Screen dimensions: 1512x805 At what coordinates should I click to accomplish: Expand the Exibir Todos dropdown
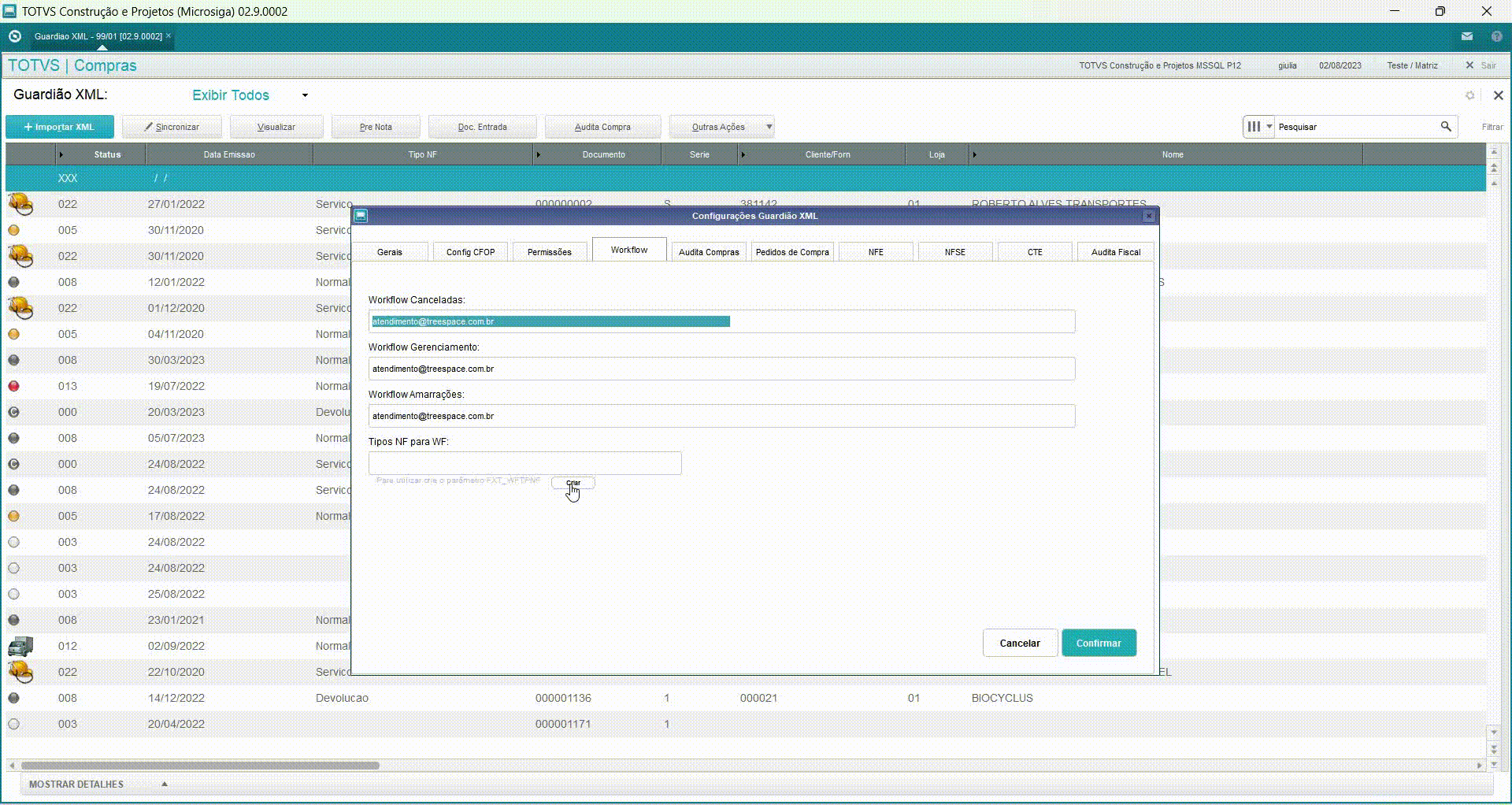click(305, 95)
